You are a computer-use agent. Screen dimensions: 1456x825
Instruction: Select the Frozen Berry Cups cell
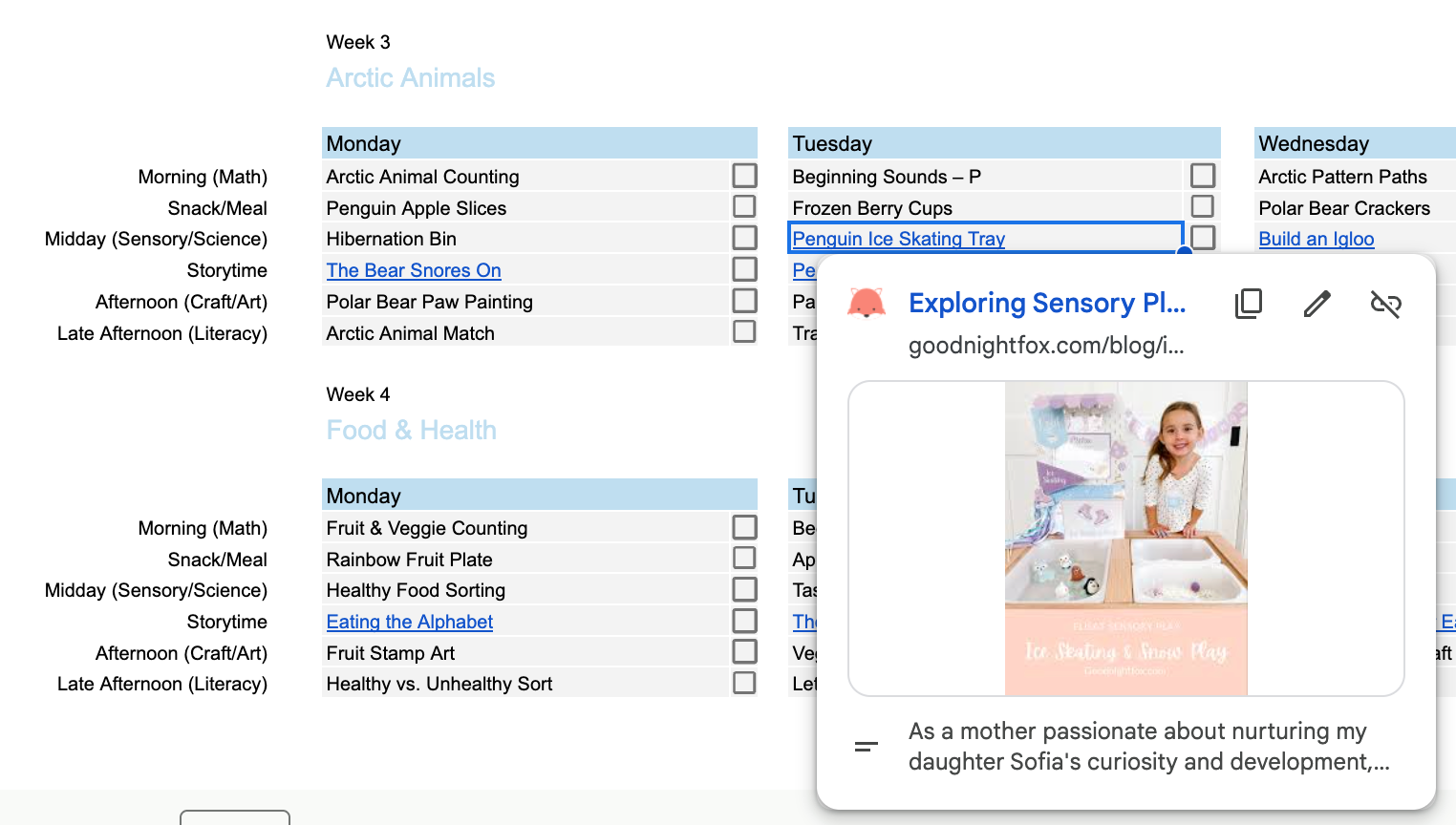(x=984, y=207)
